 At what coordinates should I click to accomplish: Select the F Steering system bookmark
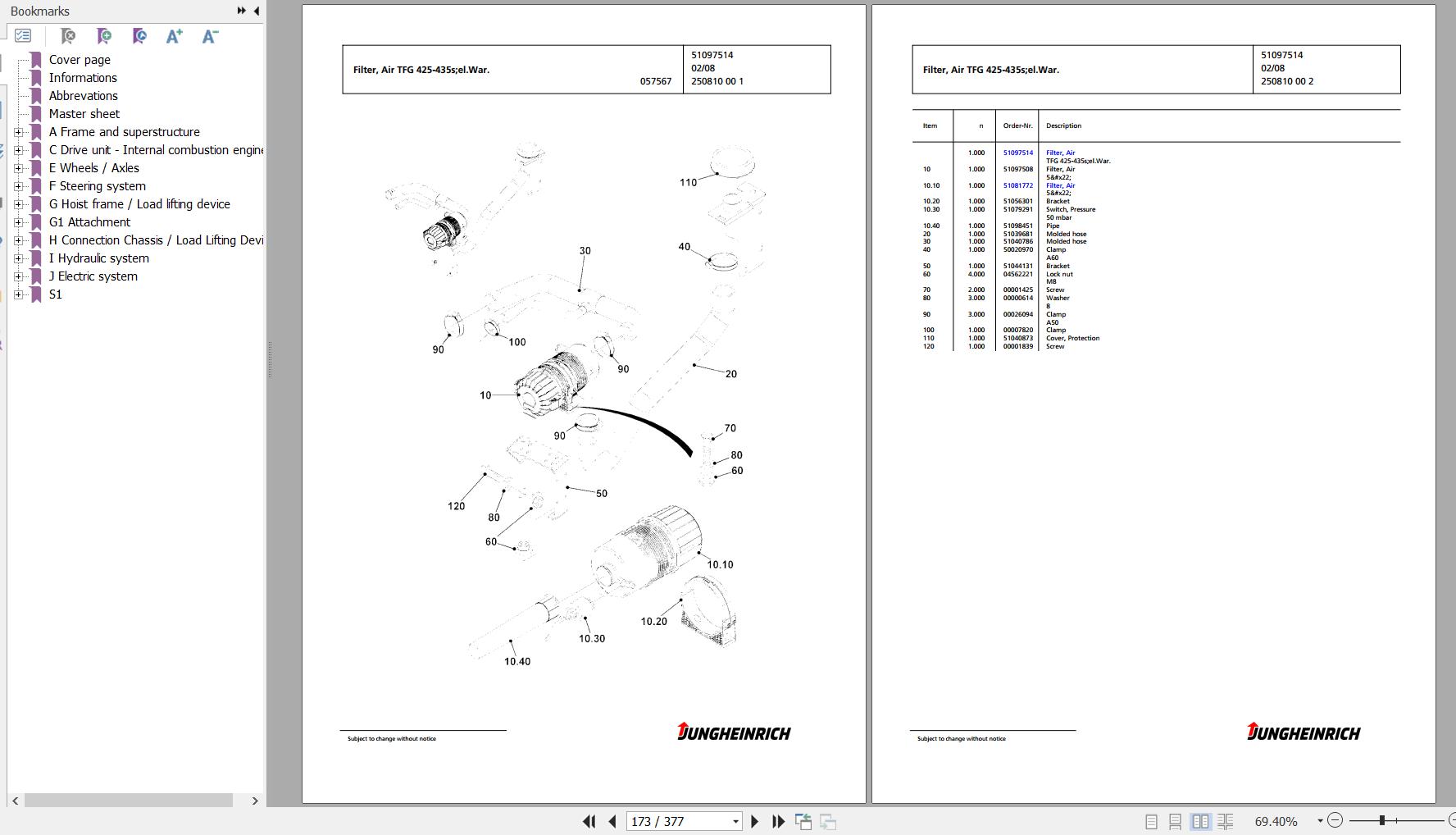(98, 186)
